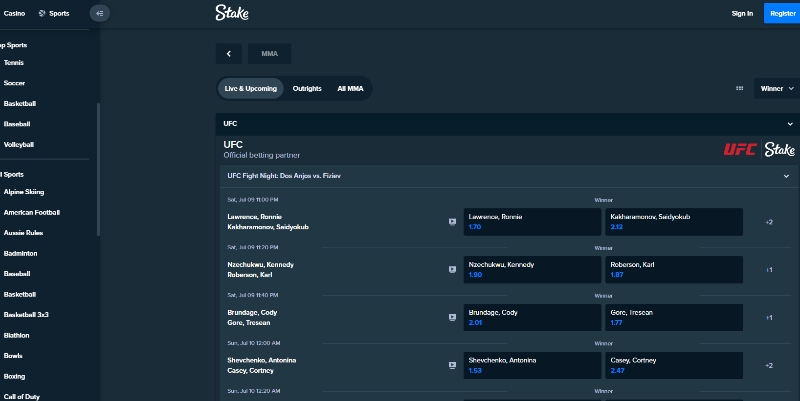Open Biathlon in the sidebar
This screenshot has width=800, height=401.
tap(16, 335)
